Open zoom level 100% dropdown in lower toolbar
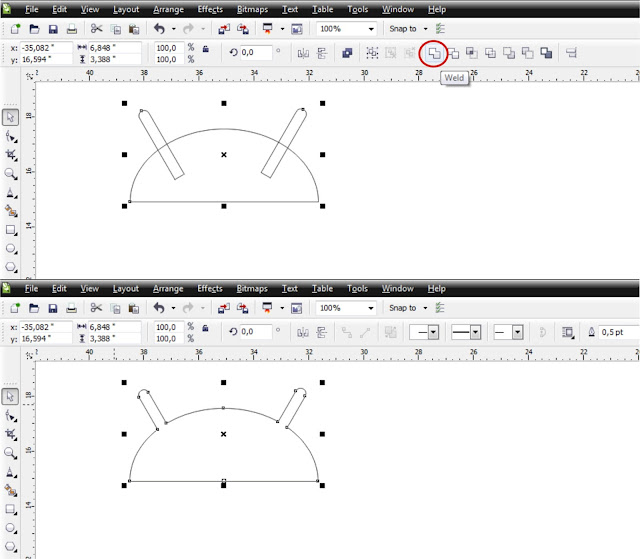Screen dimensions: 640x559 (371, 308)
